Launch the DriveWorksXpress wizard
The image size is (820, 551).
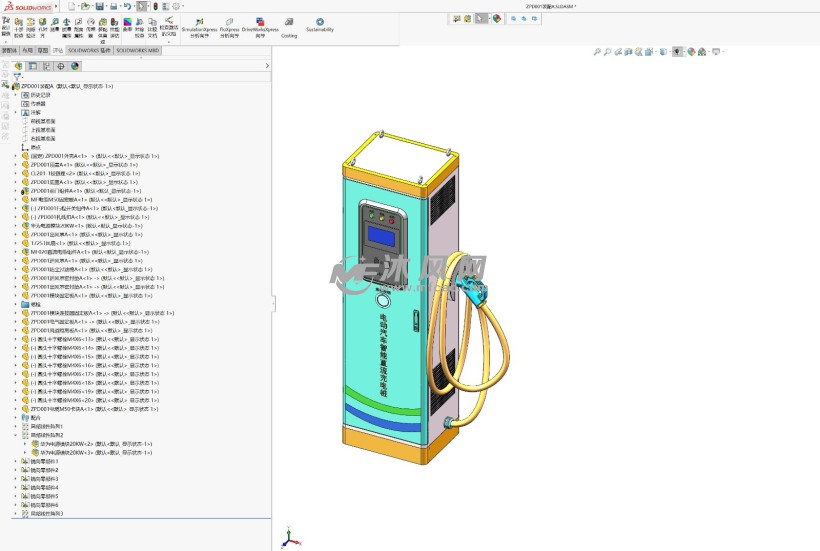pos(260,21)
